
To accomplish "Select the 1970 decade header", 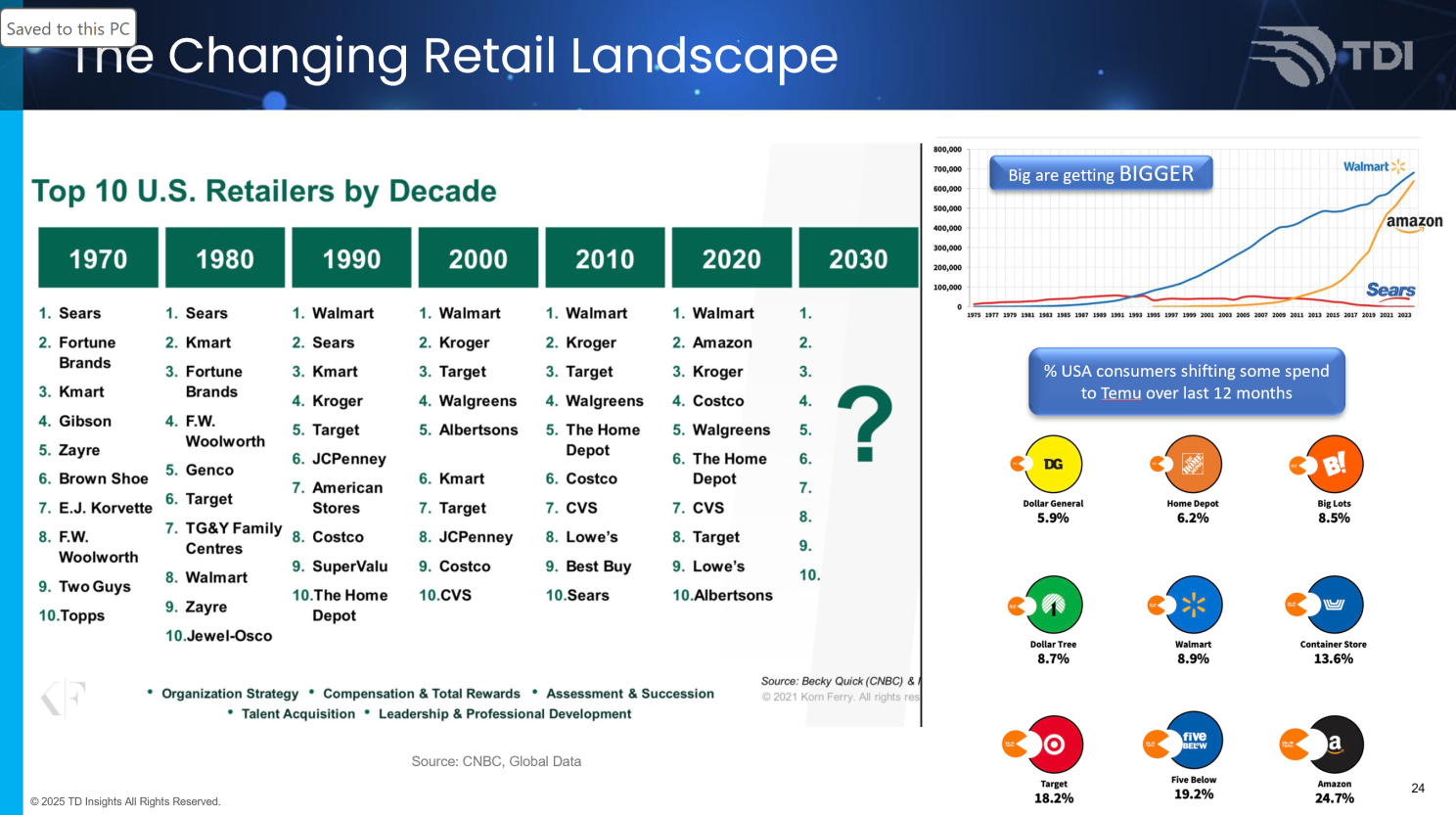I will (98, 258).
